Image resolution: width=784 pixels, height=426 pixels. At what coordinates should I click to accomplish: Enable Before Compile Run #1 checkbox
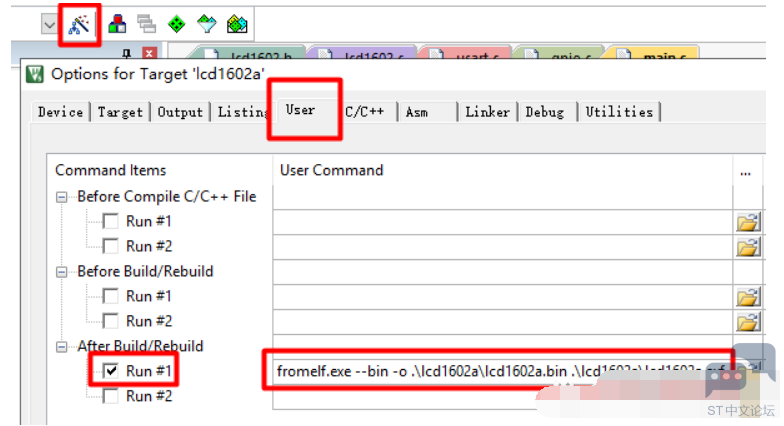click(x=110, y=221)
